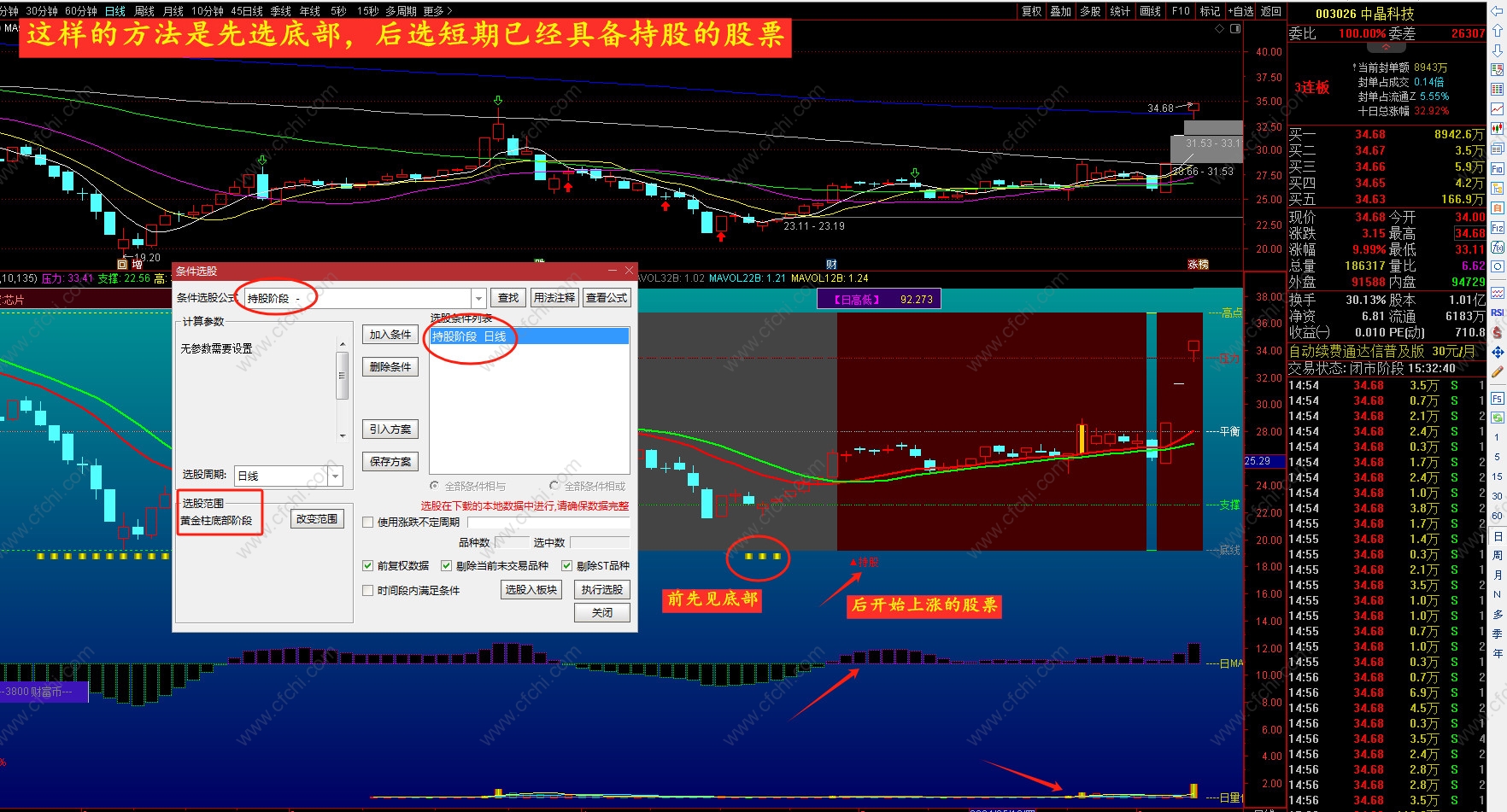Select the 年 yearly period in right toolbar
Viewport: 1507px width, 812px height.
point(1498,653)
